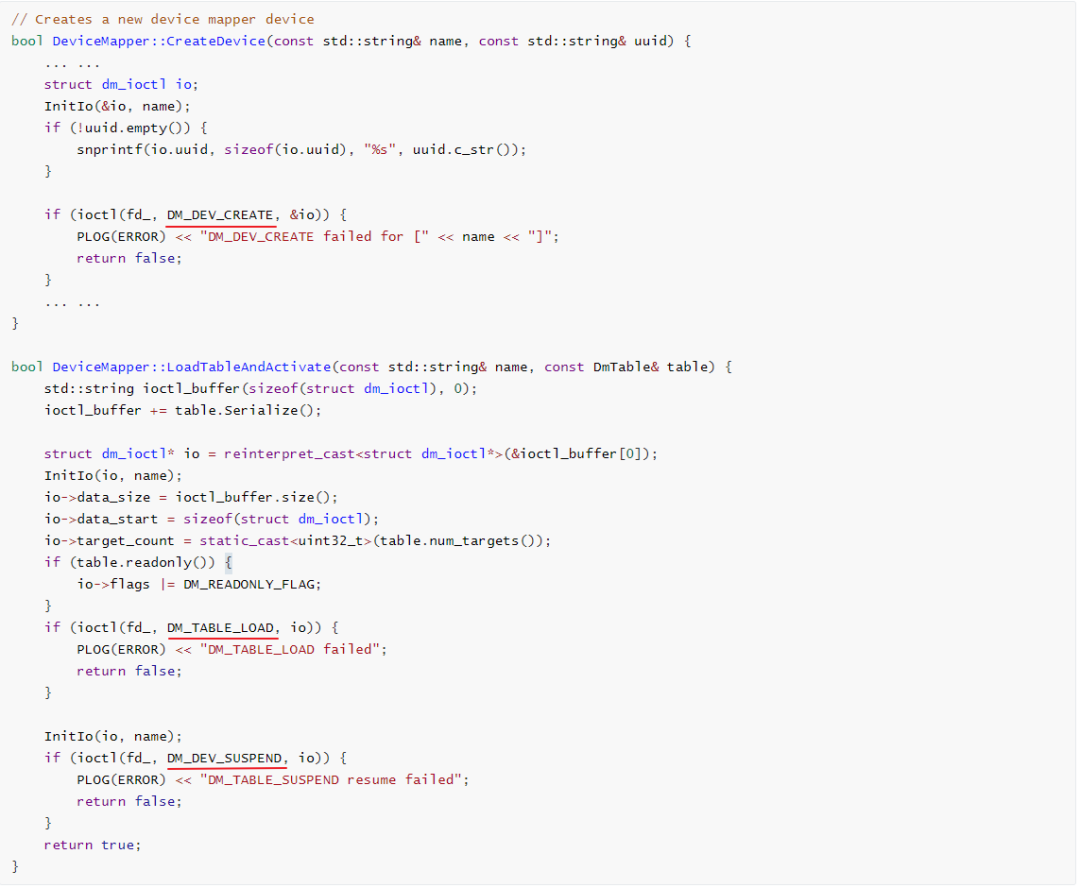Screen dimensions: 1080x888
Task: Click the line "io->data_start = sizeof(struct dm_ioctl);"
Action: tap(211, 519)
